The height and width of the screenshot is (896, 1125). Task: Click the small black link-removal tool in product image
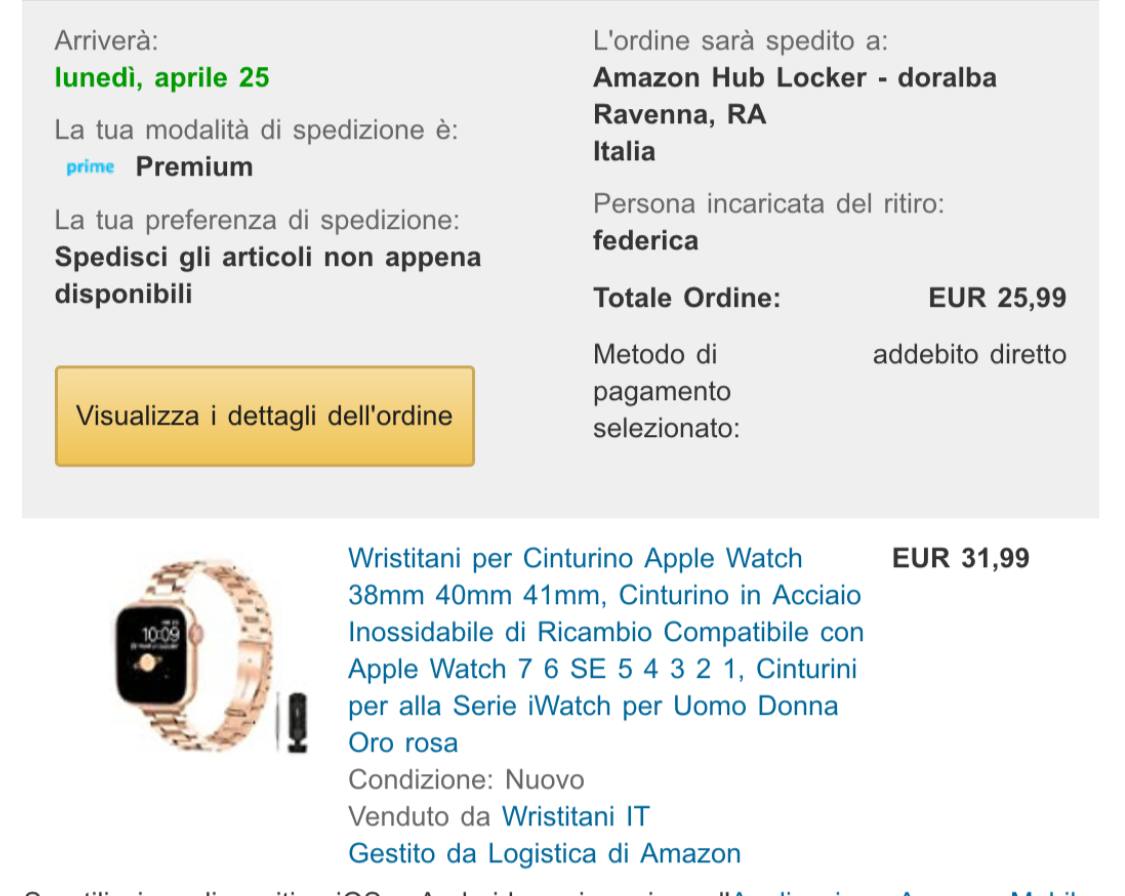click(296, 722)
